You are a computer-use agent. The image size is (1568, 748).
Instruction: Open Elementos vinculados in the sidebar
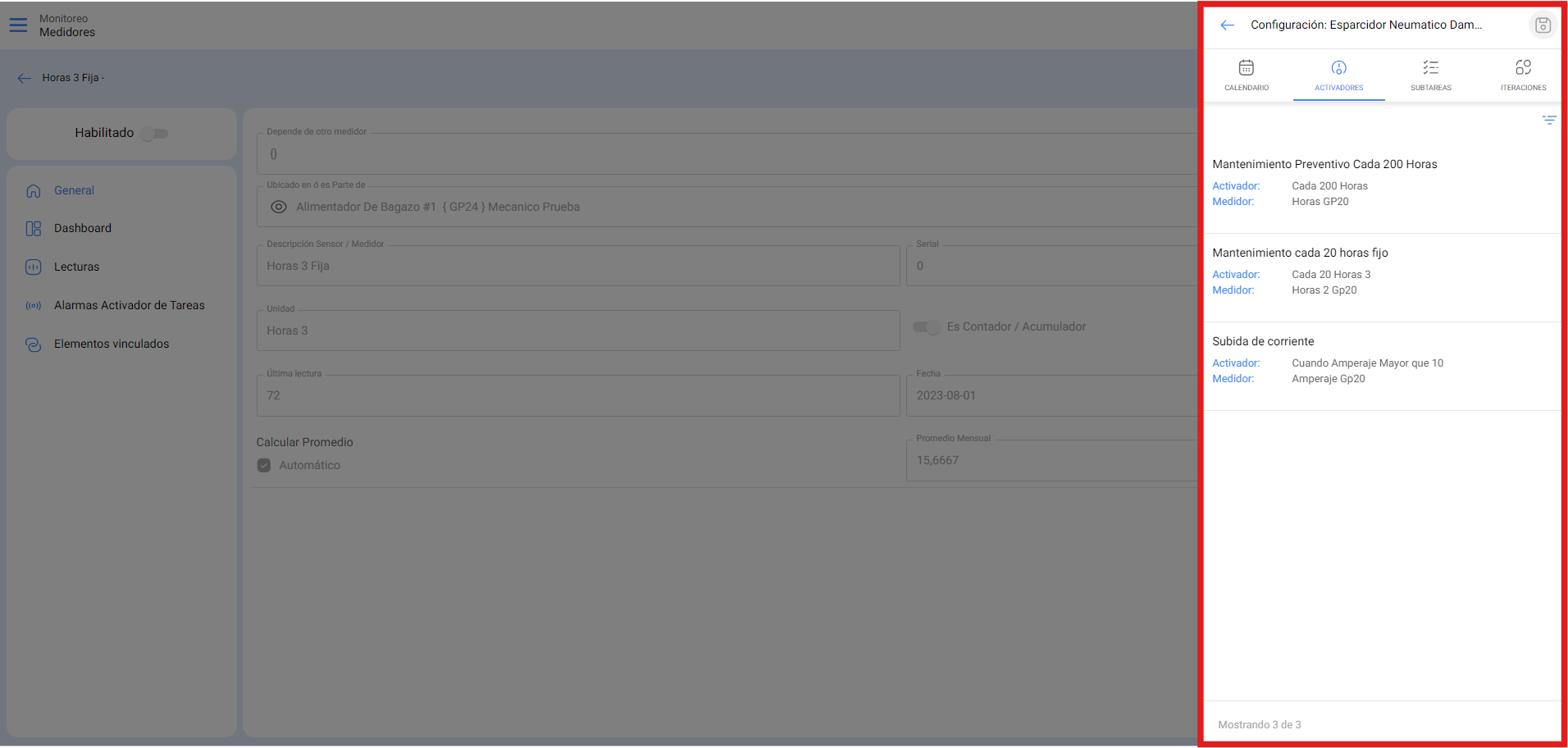tap(111, 344)
